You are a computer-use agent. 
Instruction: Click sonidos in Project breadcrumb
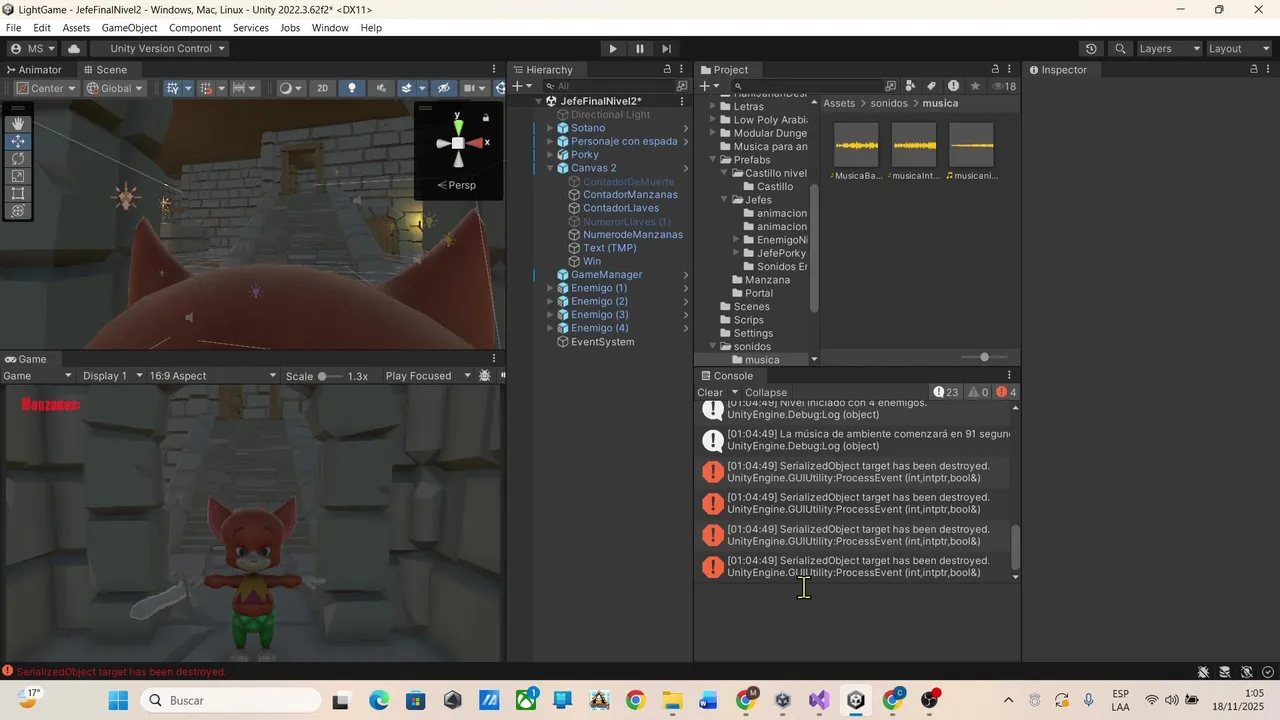[x=889, y=103]
